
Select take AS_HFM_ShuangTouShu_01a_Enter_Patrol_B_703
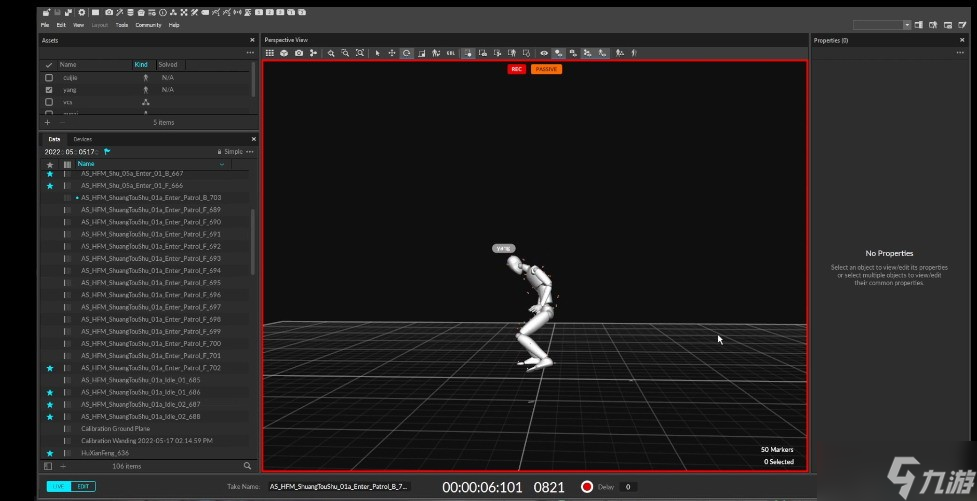(151, 198)
